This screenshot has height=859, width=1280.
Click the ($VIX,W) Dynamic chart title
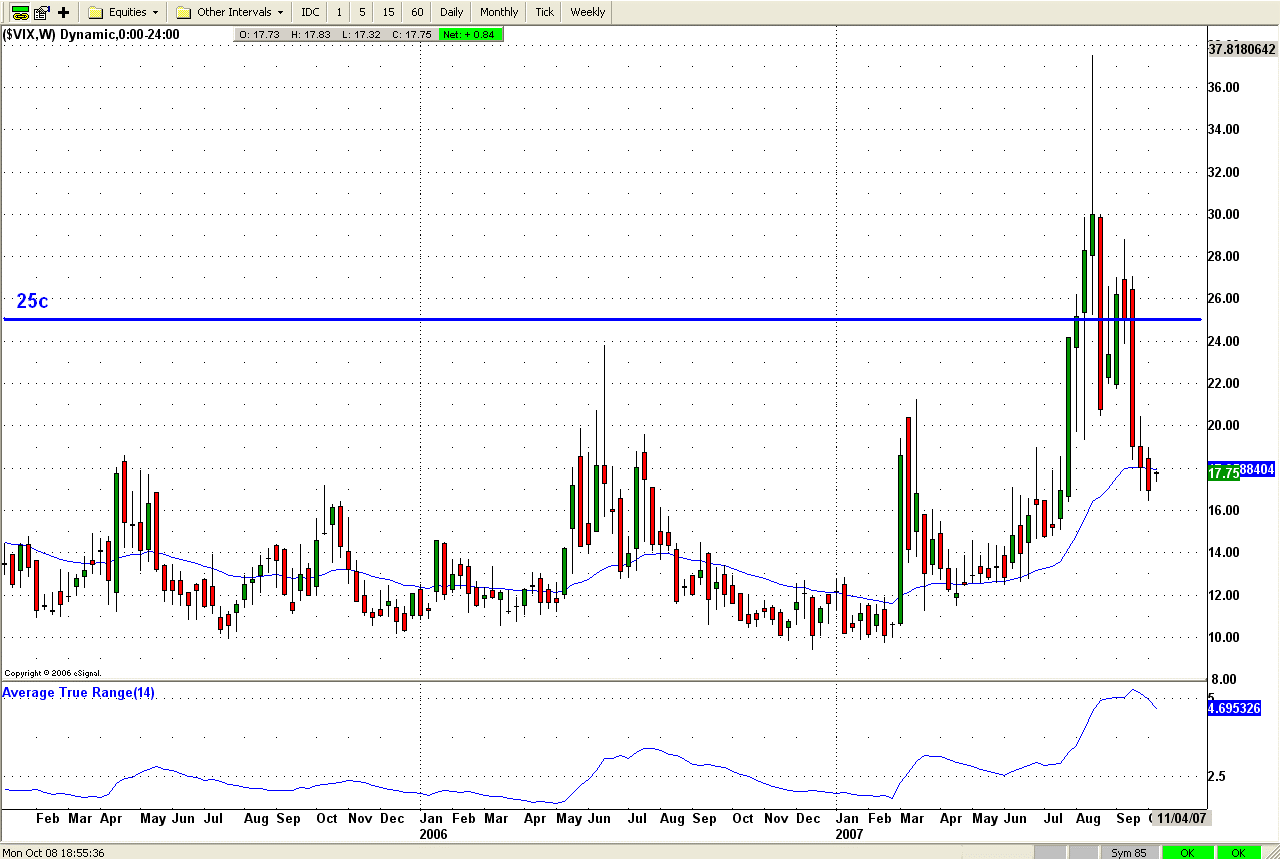pyautogui.click(x=91, y=34)
